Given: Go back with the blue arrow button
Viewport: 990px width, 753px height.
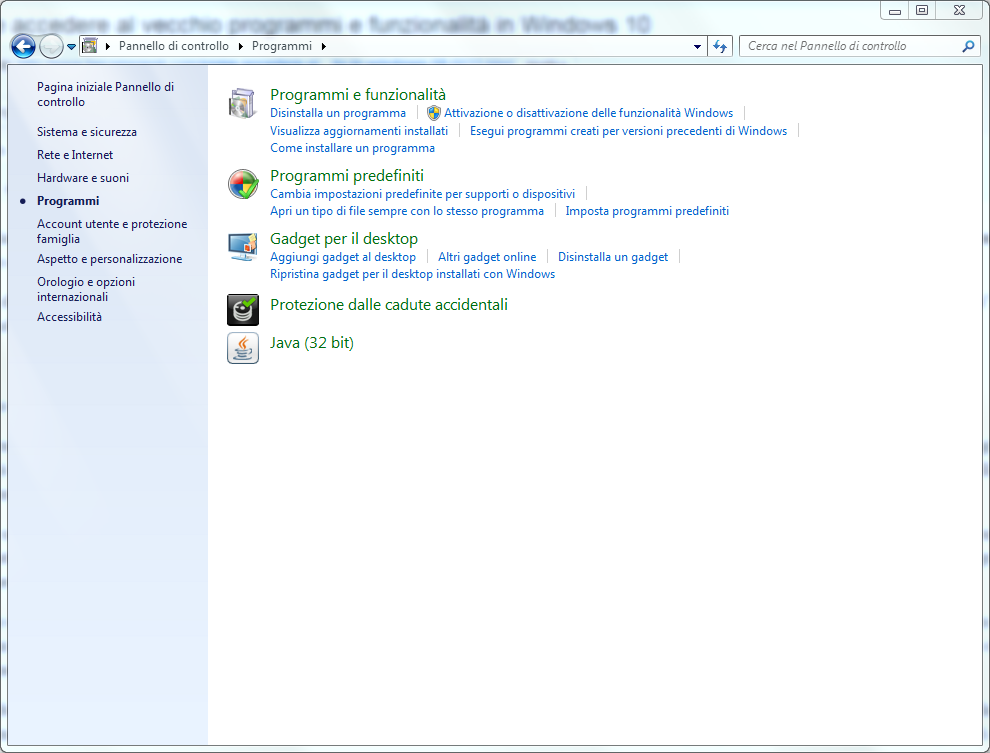Looking at the screenshot, I should tap(23, 46).
